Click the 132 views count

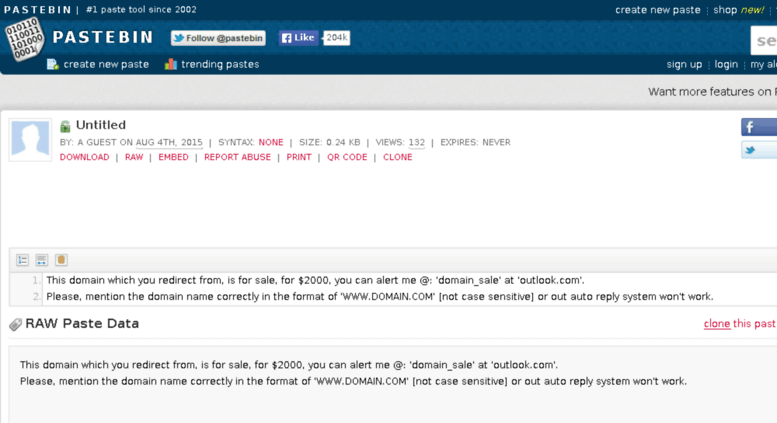pos(416,143)
